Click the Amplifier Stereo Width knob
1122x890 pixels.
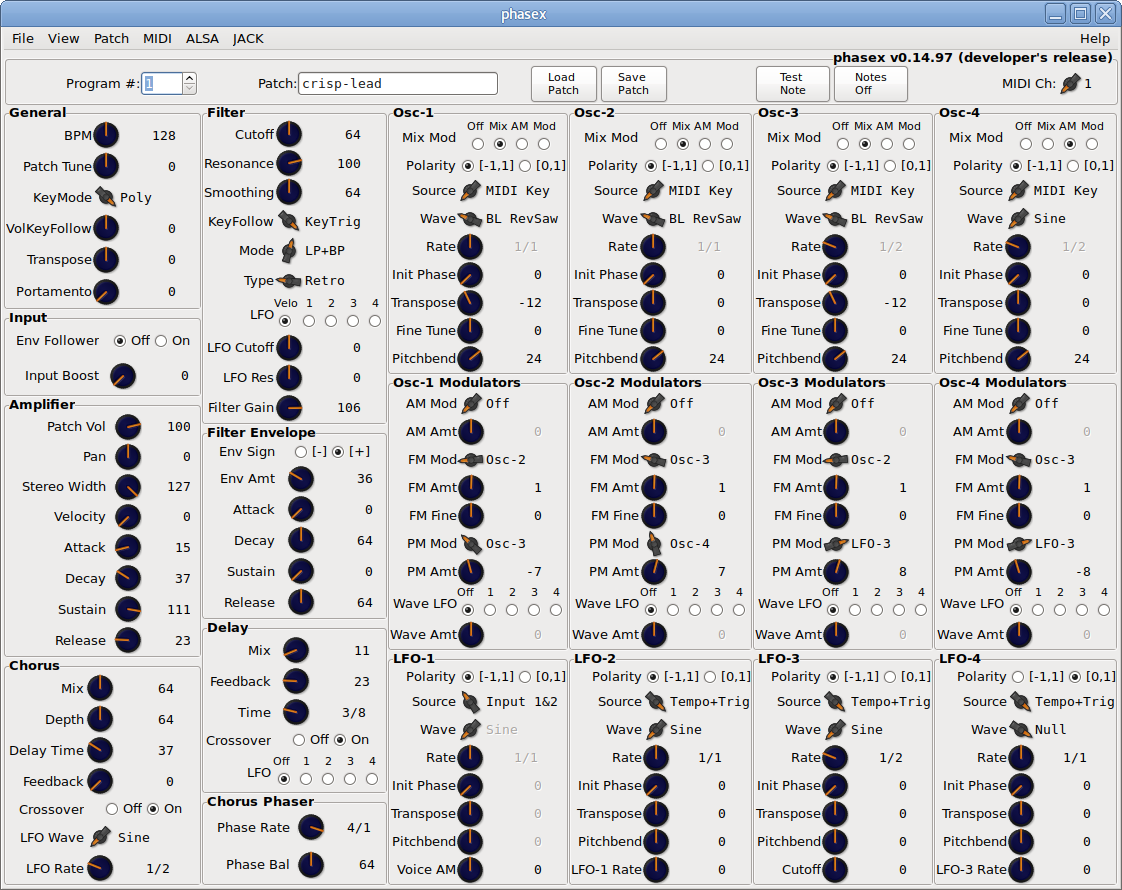[128, 486]
